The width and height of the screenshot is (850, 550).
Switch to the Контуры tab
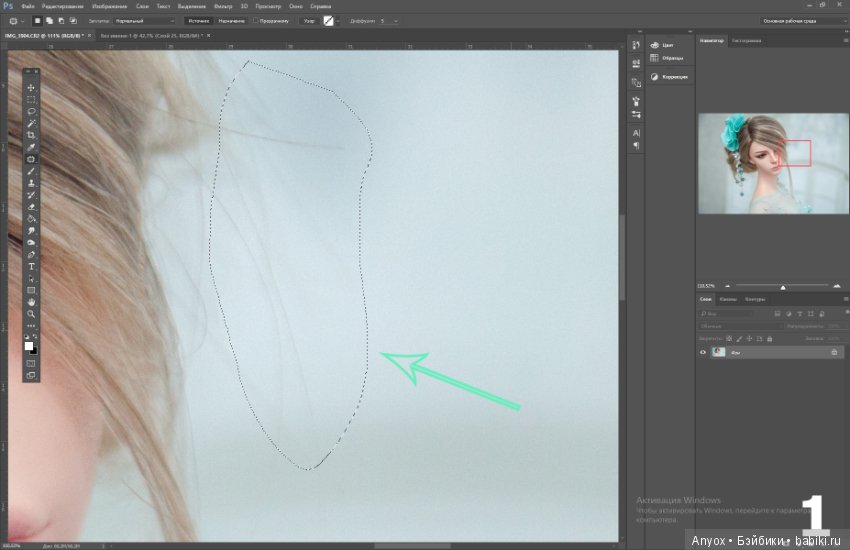(x=755, y=299)
